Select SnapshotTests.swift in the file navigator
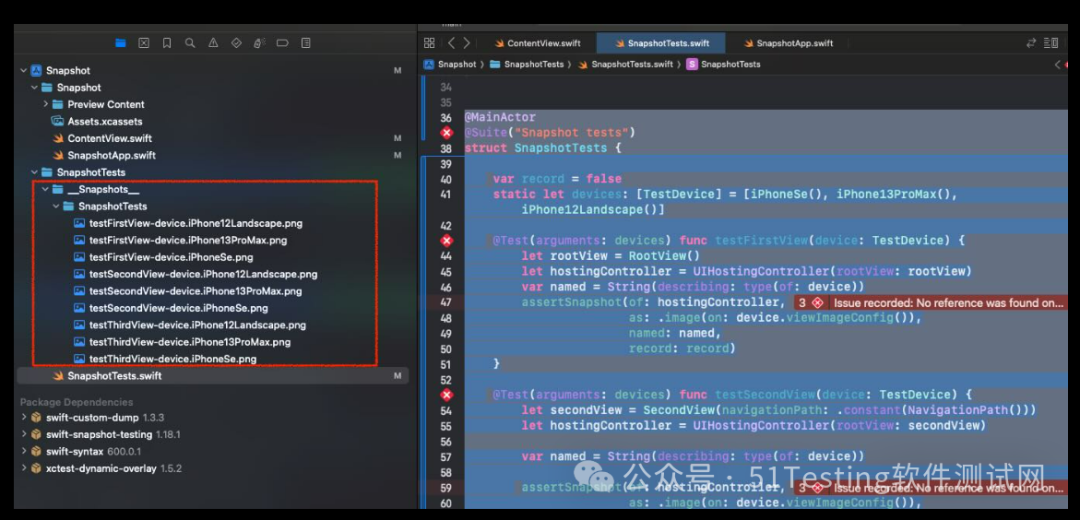The height and width of the screenshot is (520, 1080). (x=212, y=376)
